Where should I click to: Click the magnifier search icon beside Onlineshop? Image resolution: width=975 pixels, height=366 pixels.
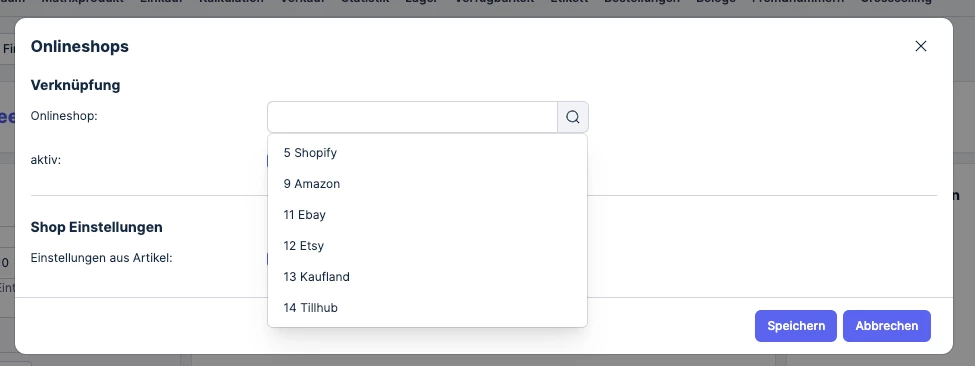click(573, 117)
